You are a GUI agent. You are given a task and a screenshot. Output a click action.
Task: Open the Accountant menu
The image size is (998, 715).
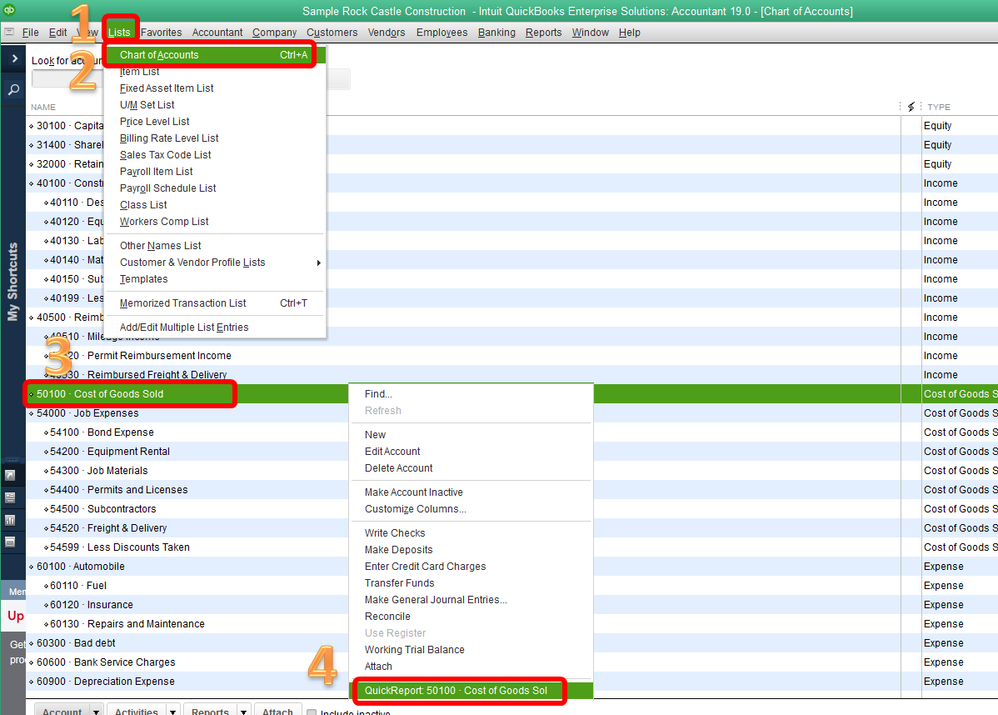[x=217, y=32]
